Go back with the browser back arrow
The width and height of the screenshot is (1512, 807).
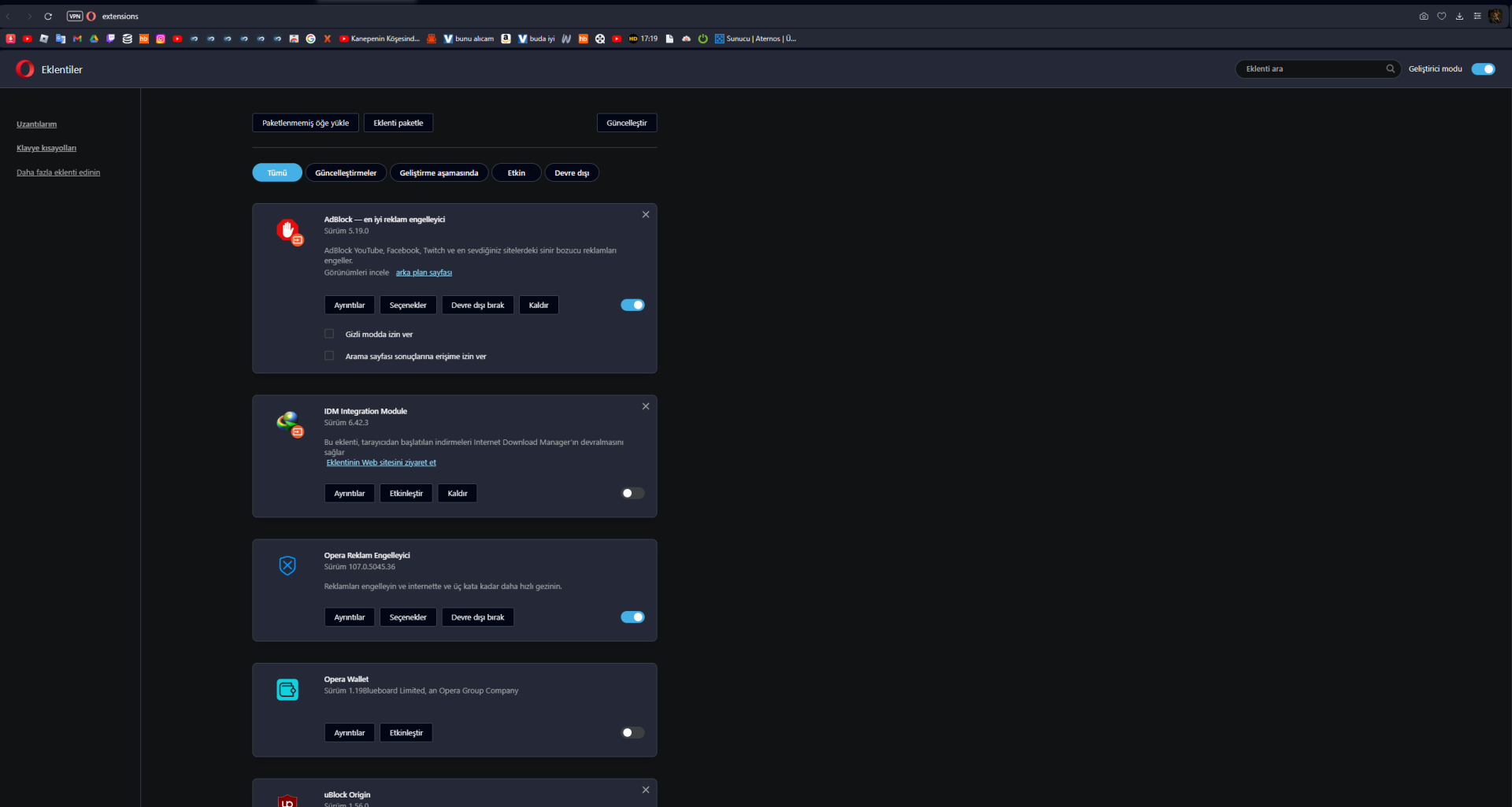[9, 16]
